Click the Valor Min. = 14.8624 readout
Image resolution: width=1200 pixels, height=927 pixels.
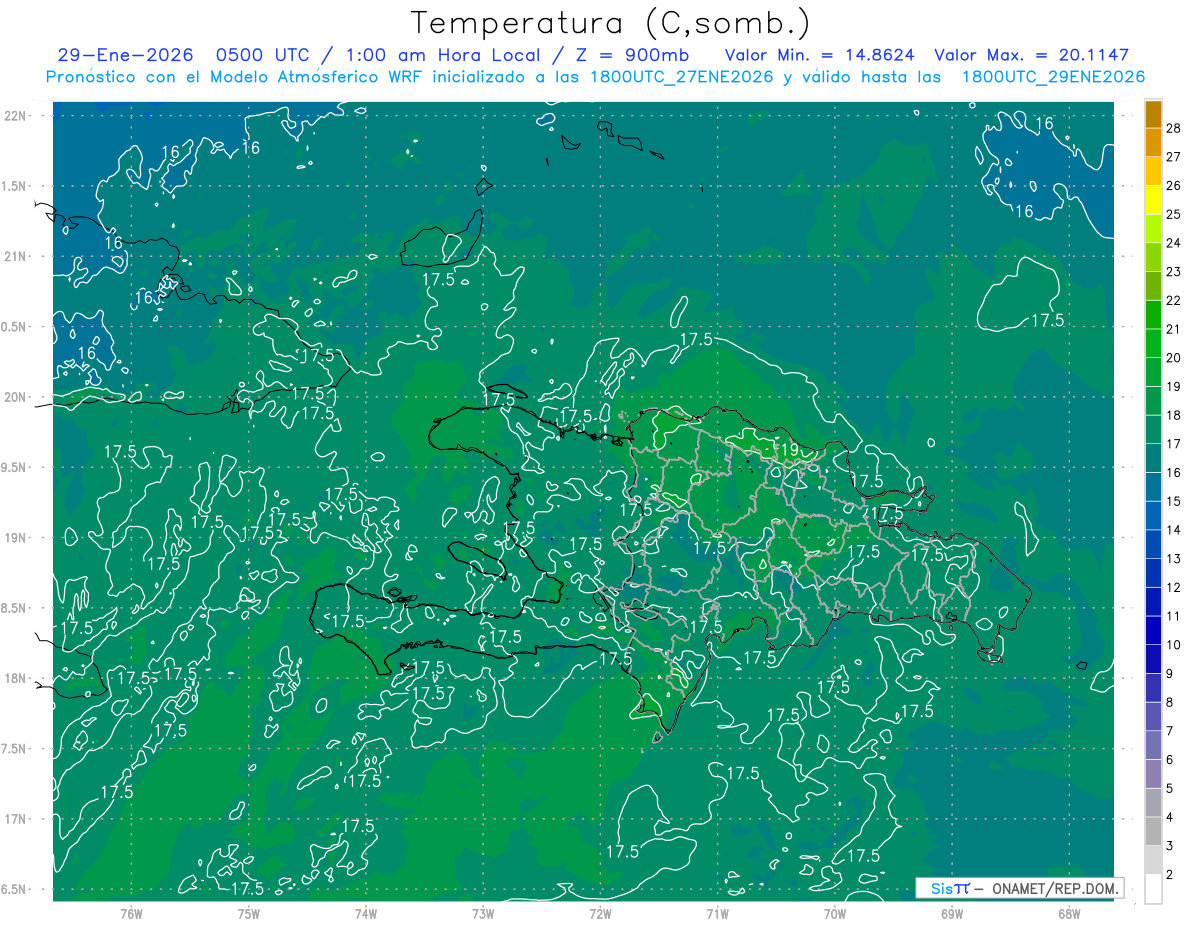820,55
